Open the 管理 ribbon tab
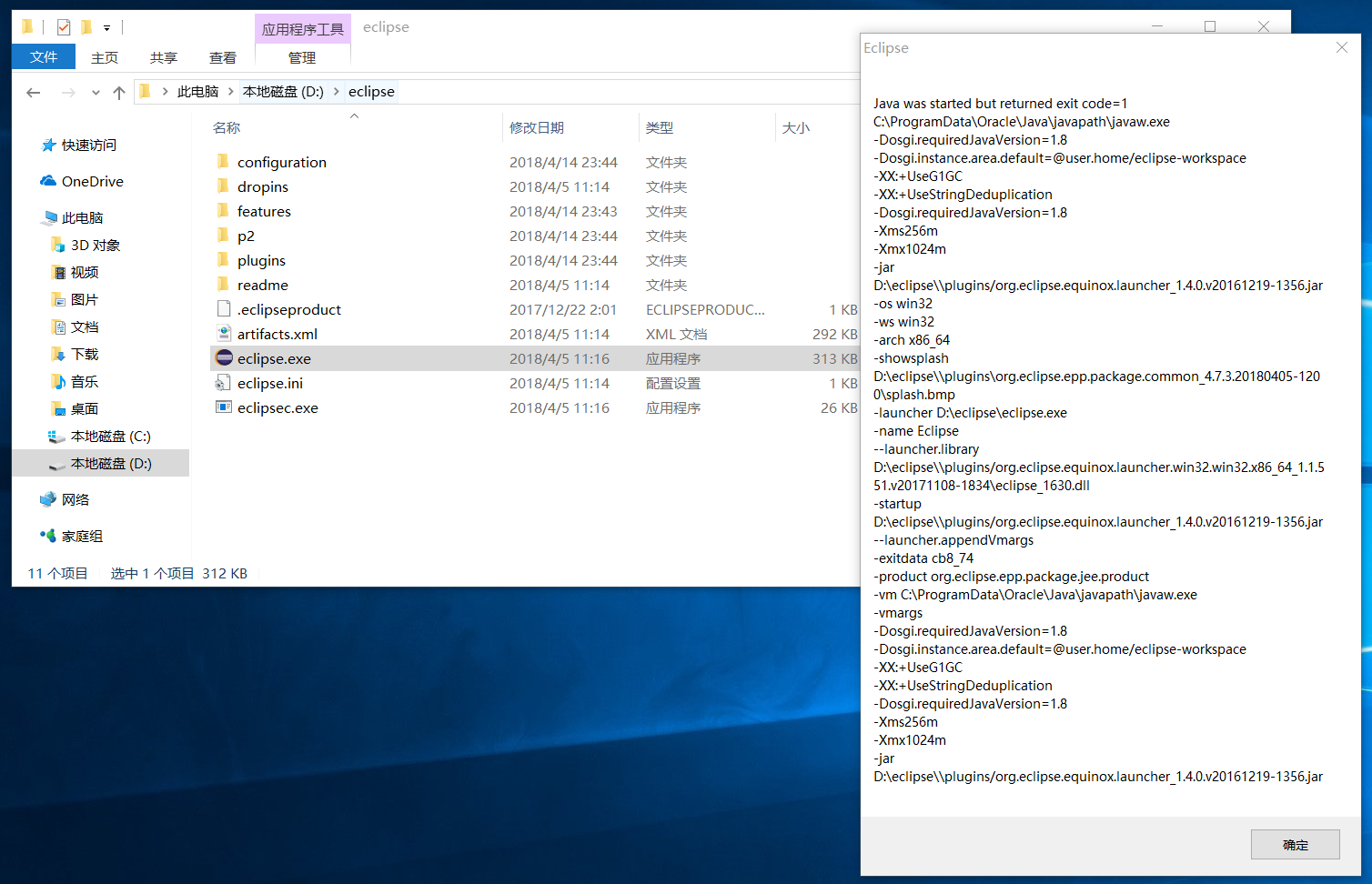This screenshot has height=884, width=1372. [302, 57]
